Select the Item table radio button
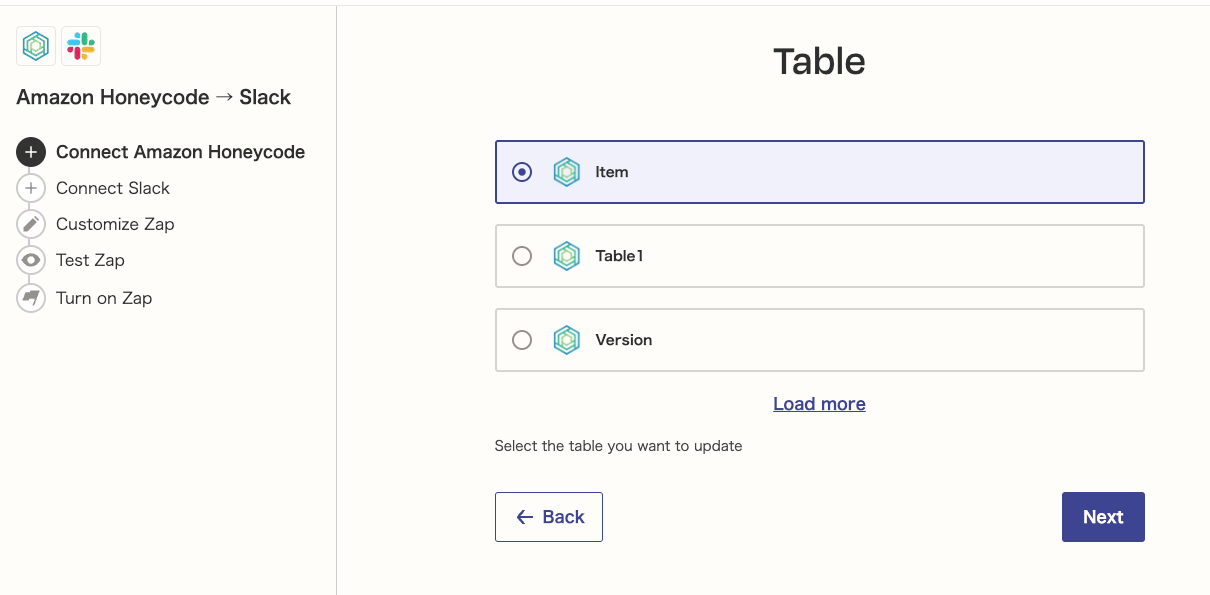The image size is (1210, 595). coord(521,171)
